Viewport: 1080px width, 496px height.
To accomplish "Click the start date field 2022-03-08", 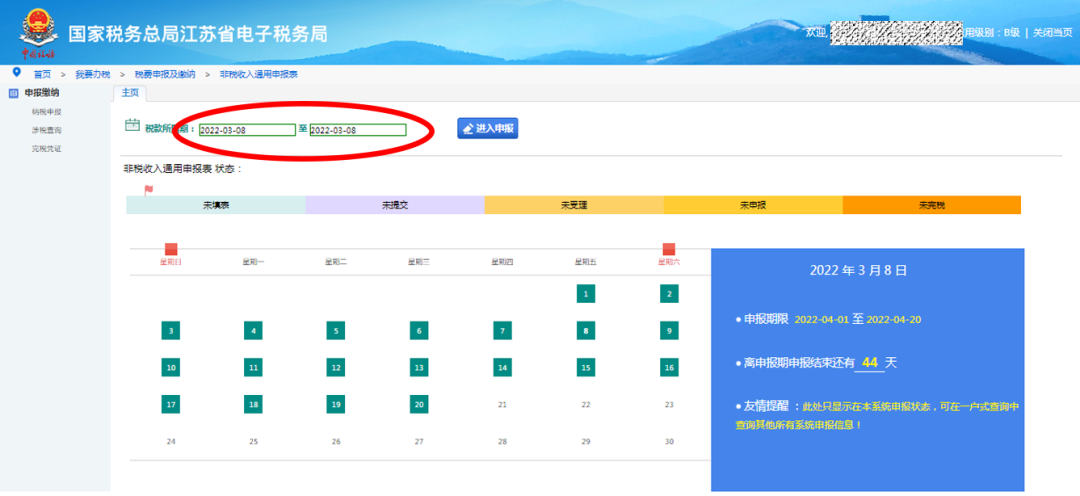I will tap(247, 130).
